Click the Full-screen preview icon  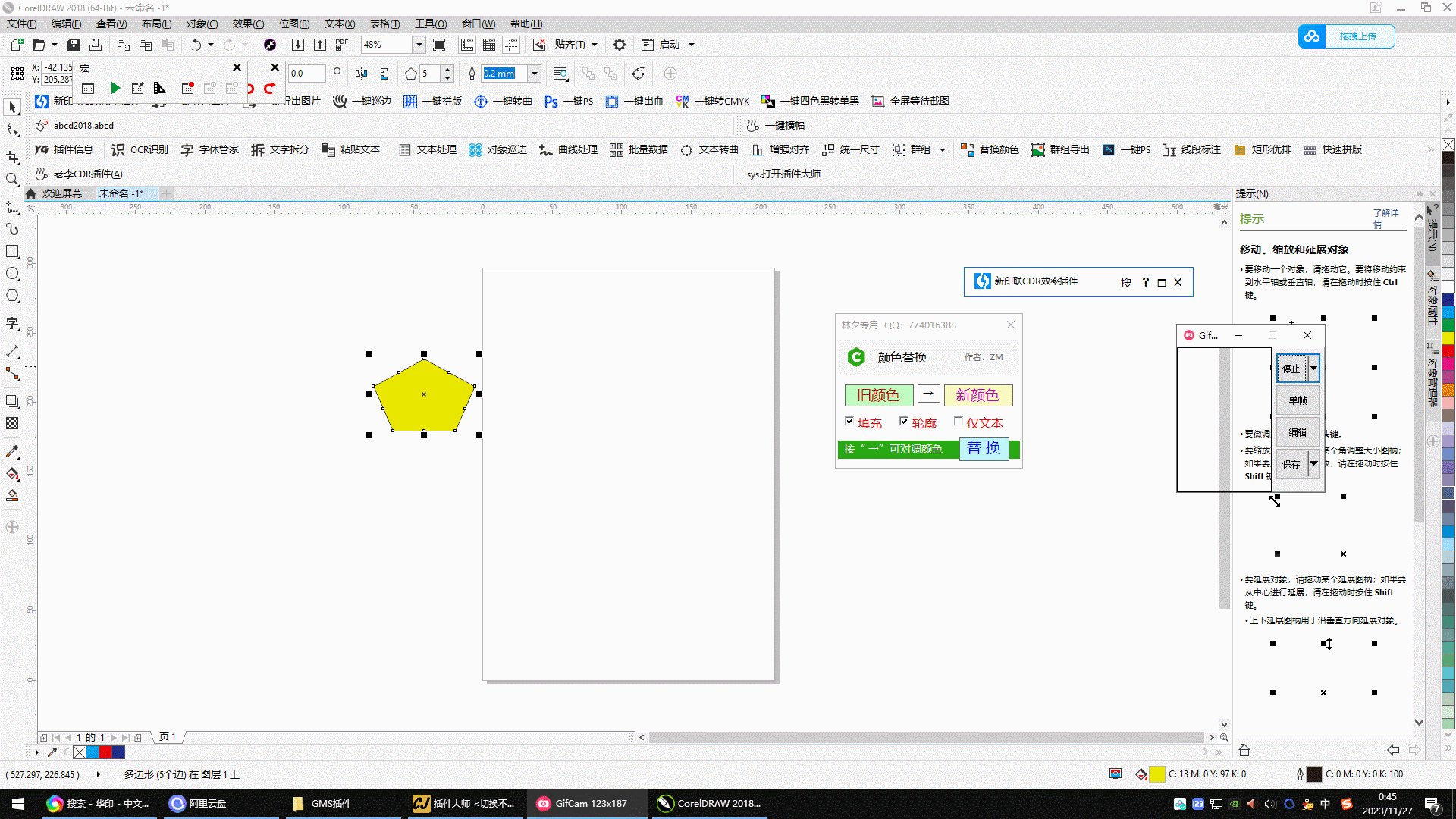pos(439,45)
